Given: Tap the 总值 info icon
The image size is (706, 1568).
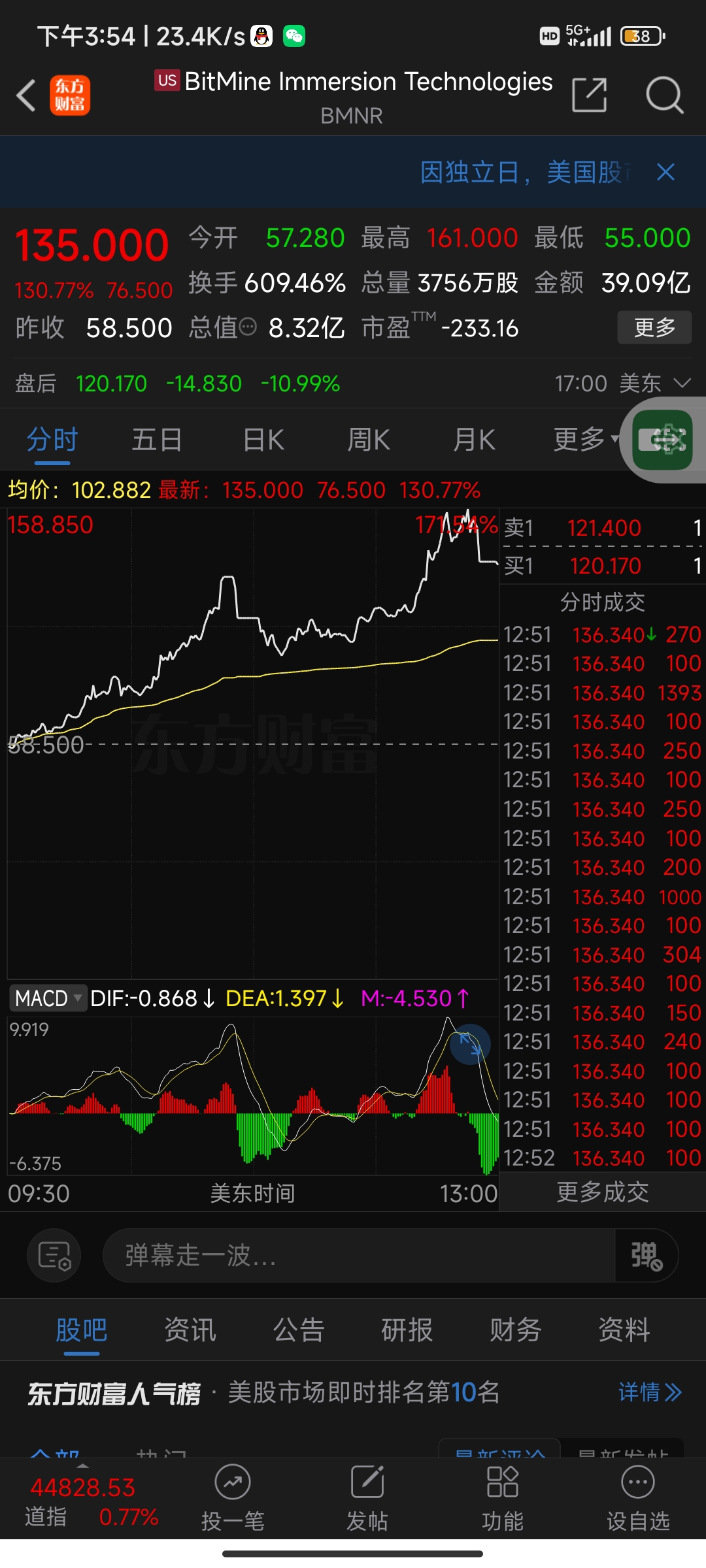Looking at the screenshot, I should tap(248, 327).
